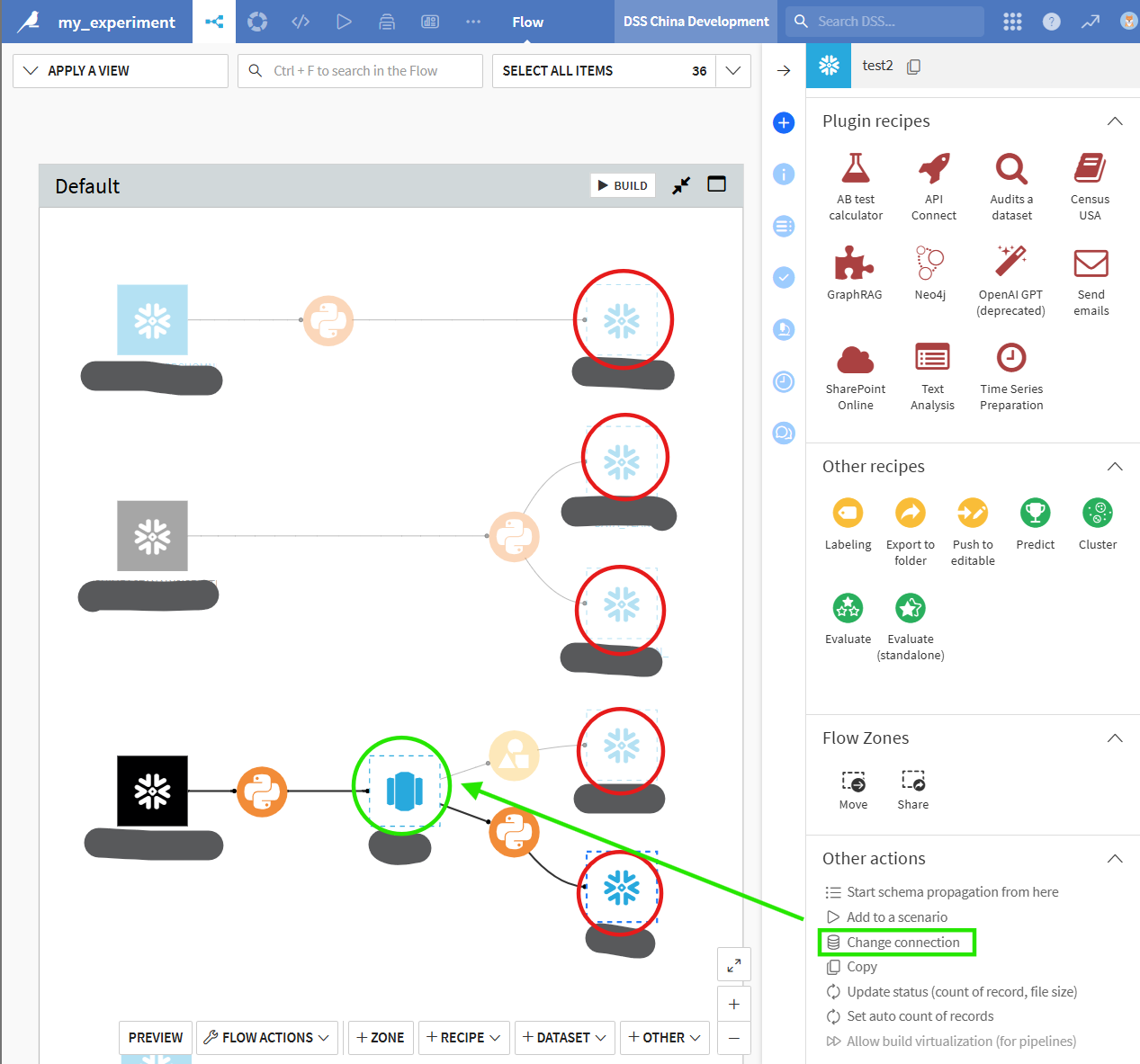The image size is (1140, 1064).
Task: Open the blue plus actions tab
Action: click(784, 122)
